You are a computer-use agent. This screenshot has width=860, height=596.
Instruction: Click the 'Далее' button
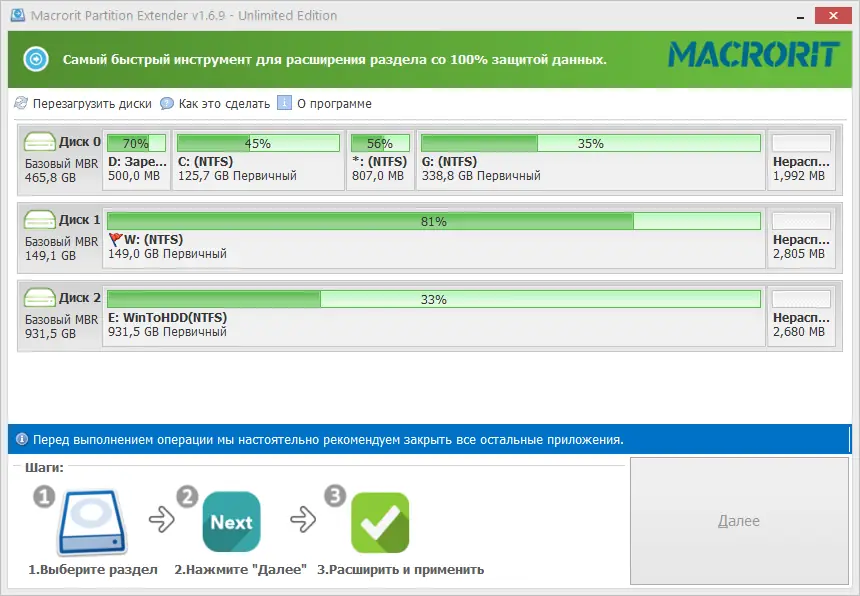pos(739,521)
